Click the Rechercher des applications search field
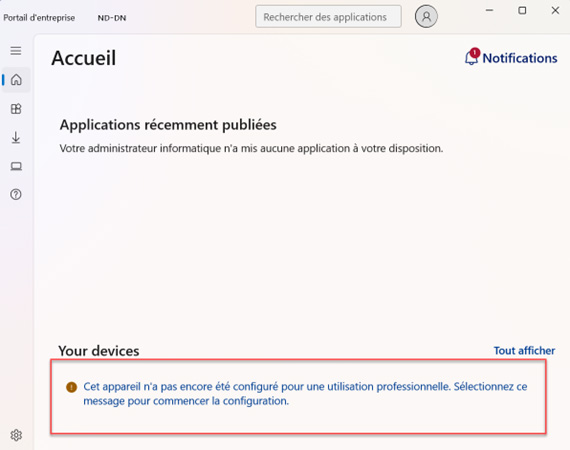This screenshot has width=570, height=450. coord(328,16)
